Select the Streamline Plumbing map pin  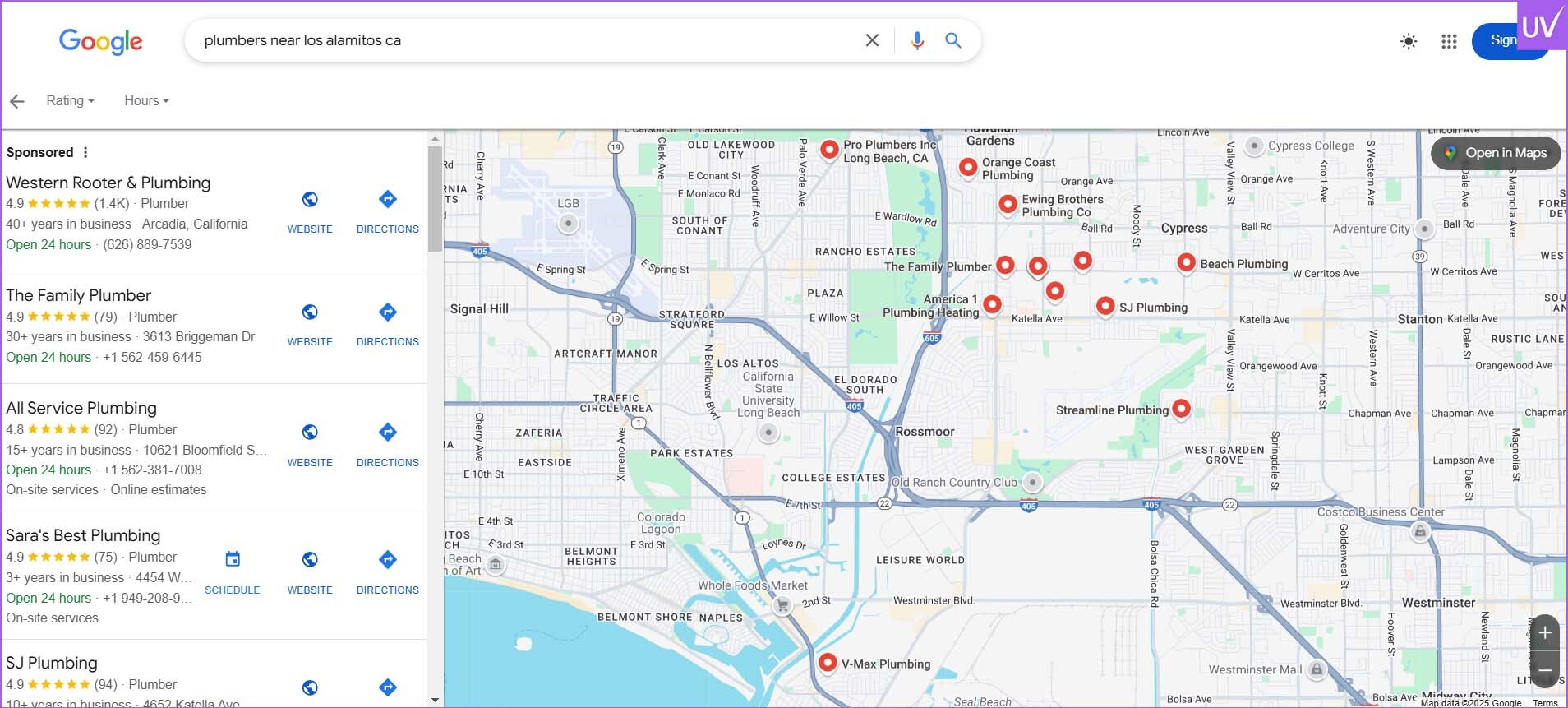point(1181,408)
